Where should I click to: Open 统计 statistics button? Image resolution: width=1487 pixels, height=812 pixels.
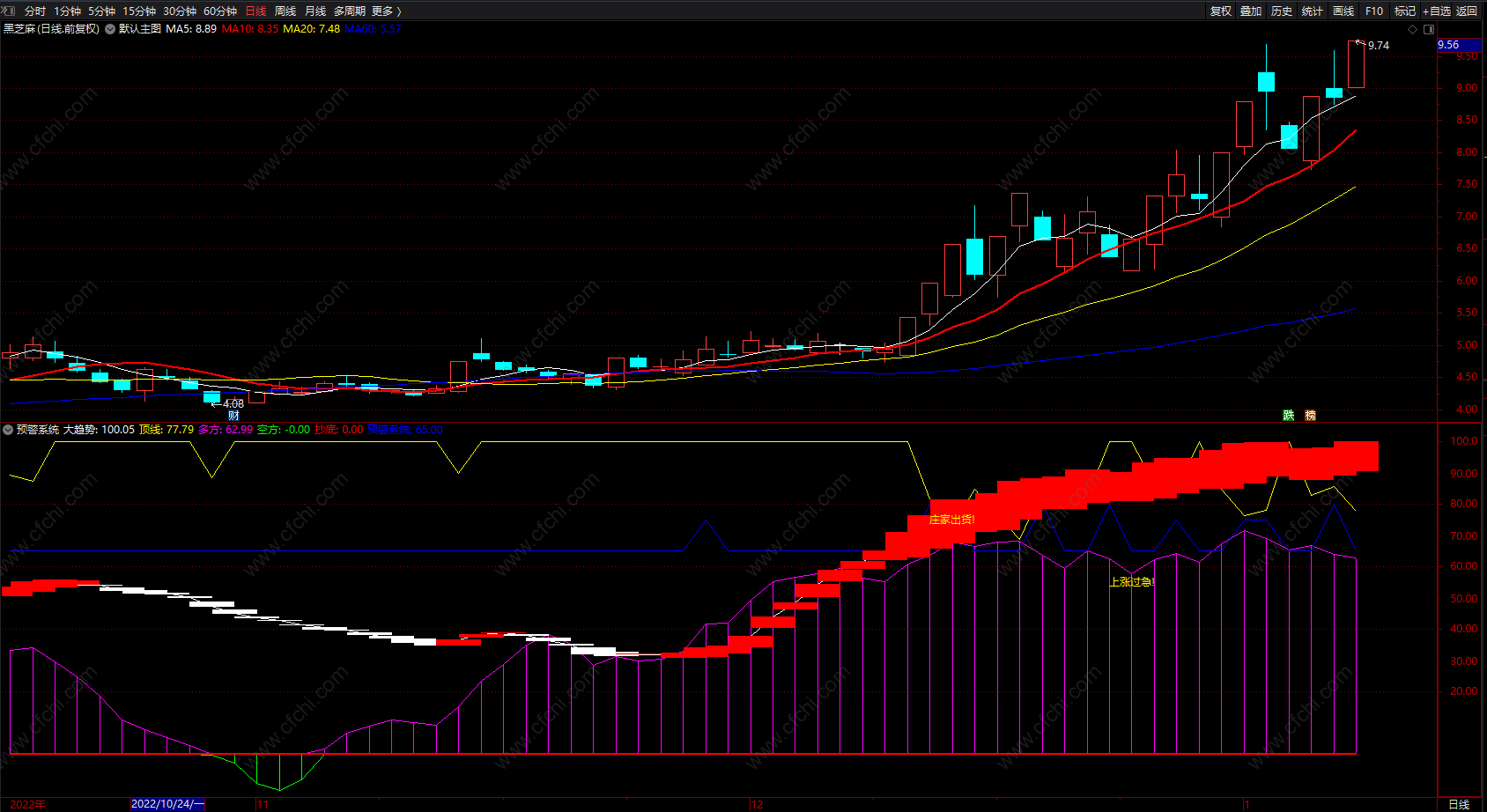pyautogui.click(x=1313, y=11)
